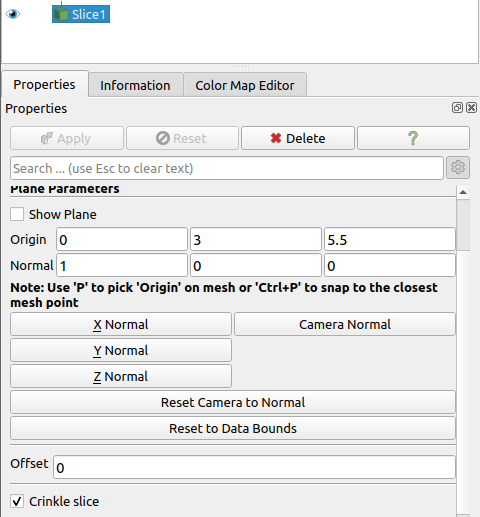
Task: Click Reset Camera to Normal
Action: 233,402
